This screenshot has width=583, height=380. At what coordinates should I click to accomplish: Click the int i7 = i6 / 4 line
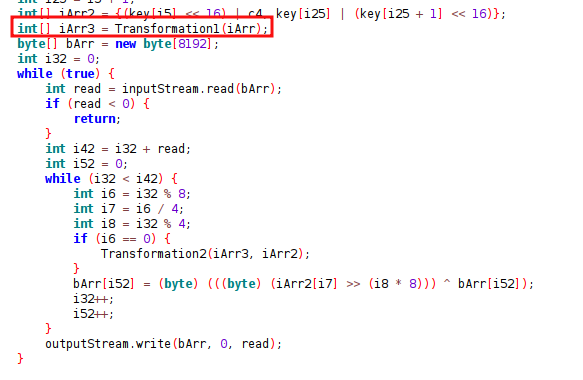pyautogui.click(x=128, y=209)
